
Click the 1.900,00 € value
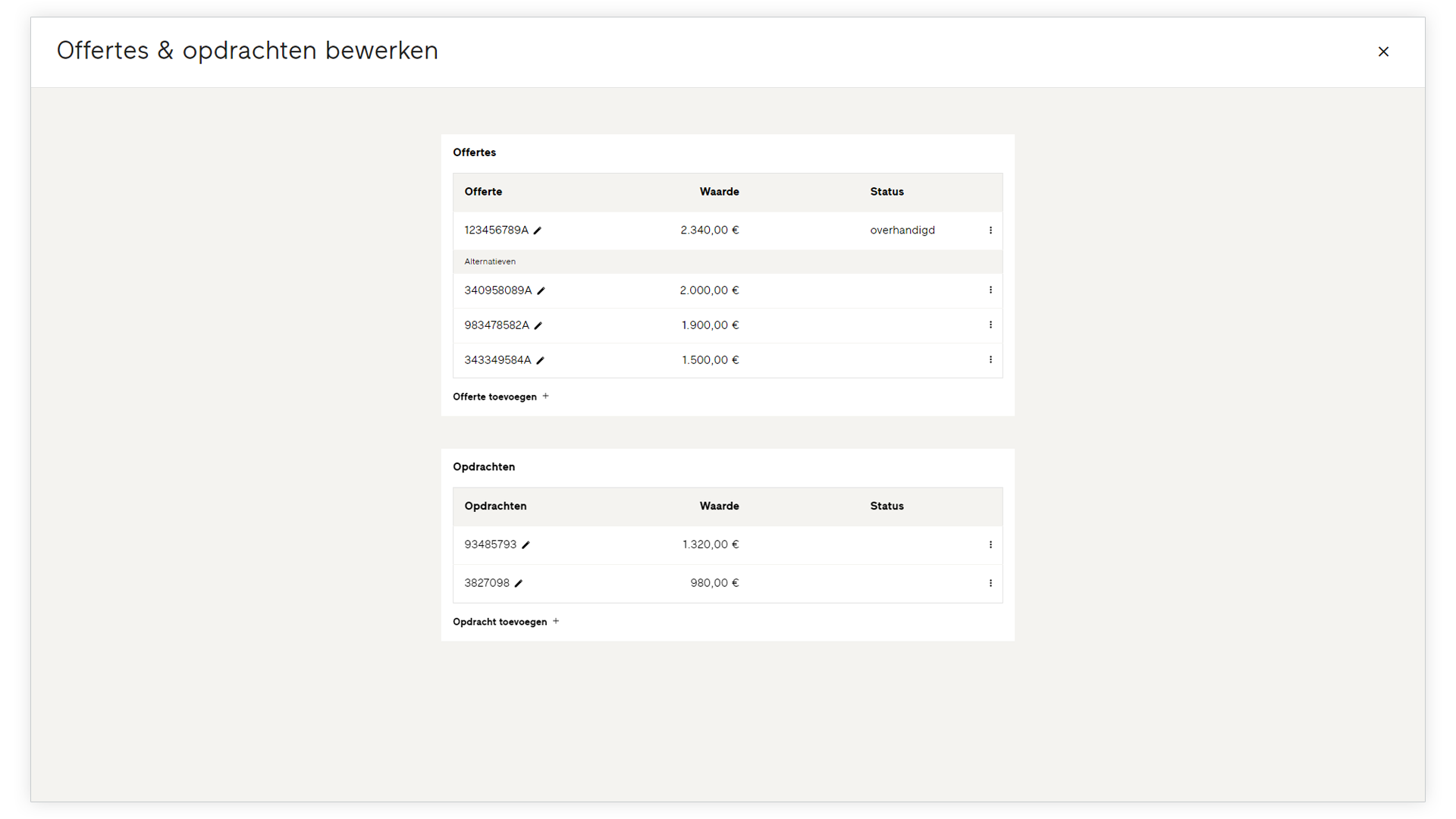(x=710, y=325)
